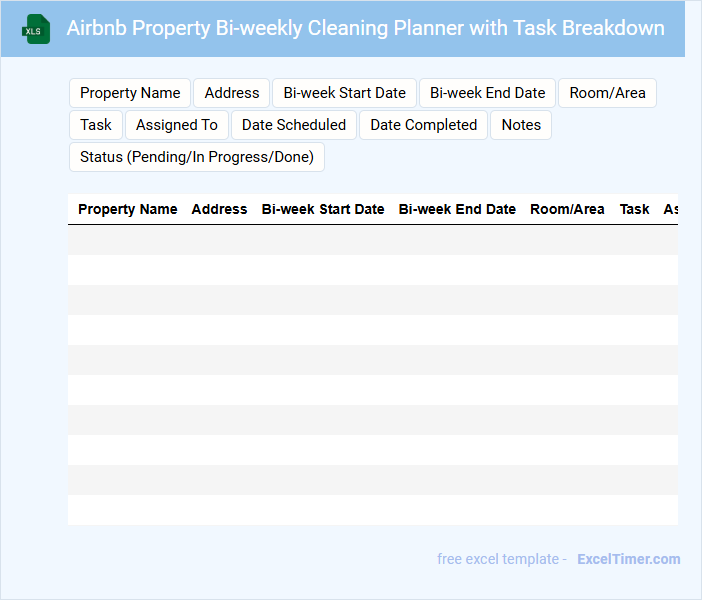Click the Property Name column header

[127, 209]
